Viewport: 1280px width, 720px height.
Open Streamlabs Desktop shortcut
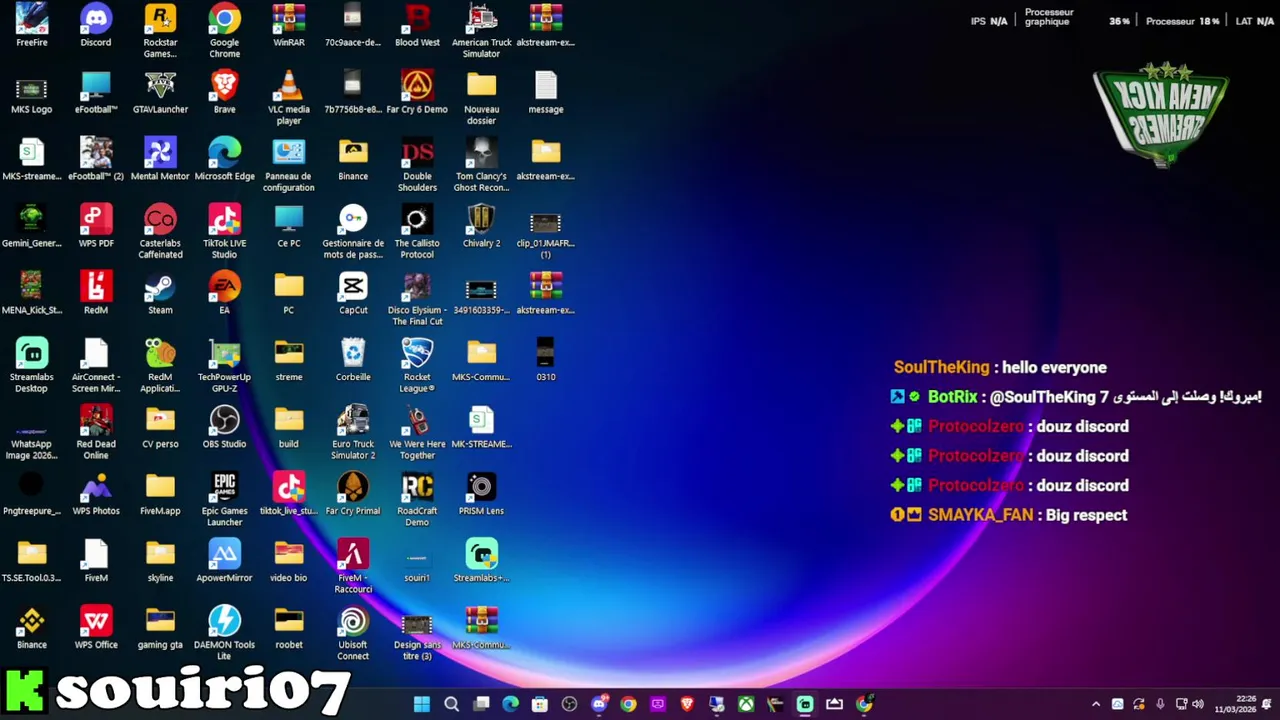pos(31,366)
